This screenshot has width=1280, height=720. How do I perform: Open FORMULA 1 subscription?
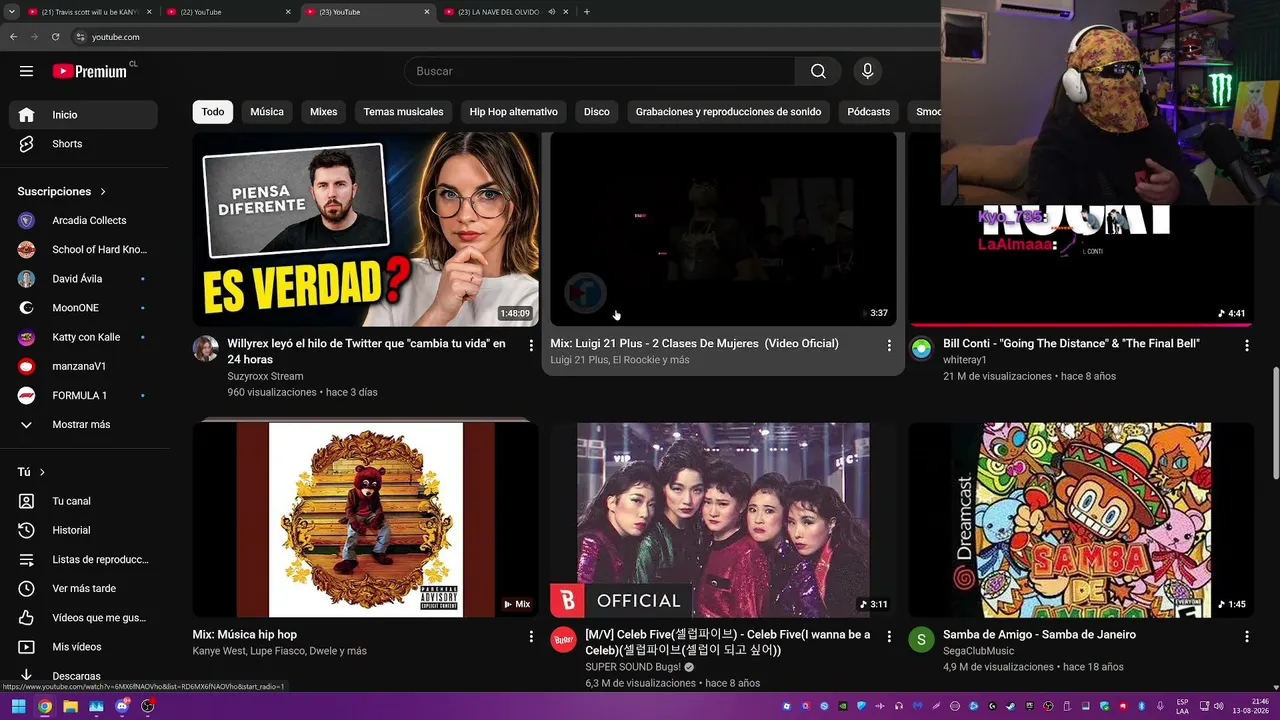[x=83, y=396]
